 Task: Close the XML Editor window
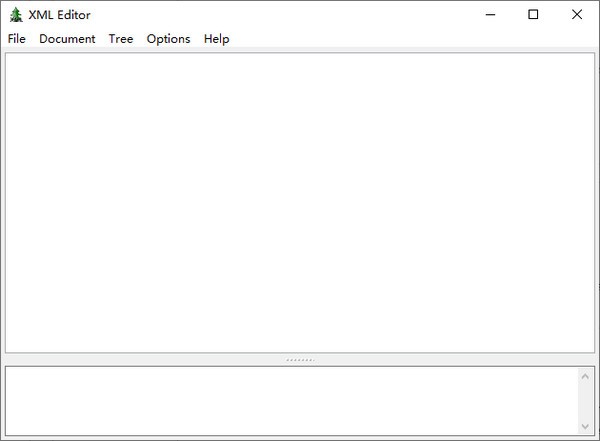(577, 15)
